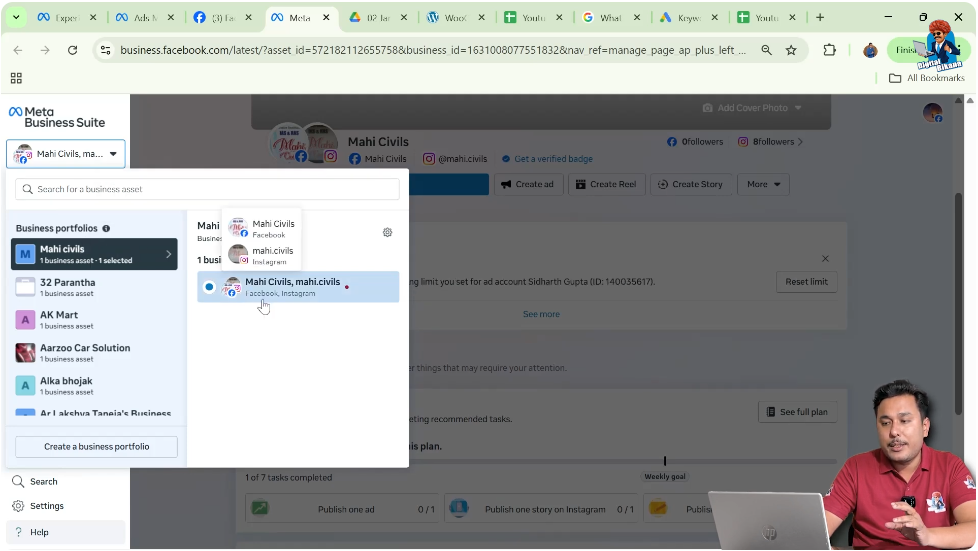Screen dimensions: 978x551
Task: Open settings gear in portfolio panel
Action: 387,232
